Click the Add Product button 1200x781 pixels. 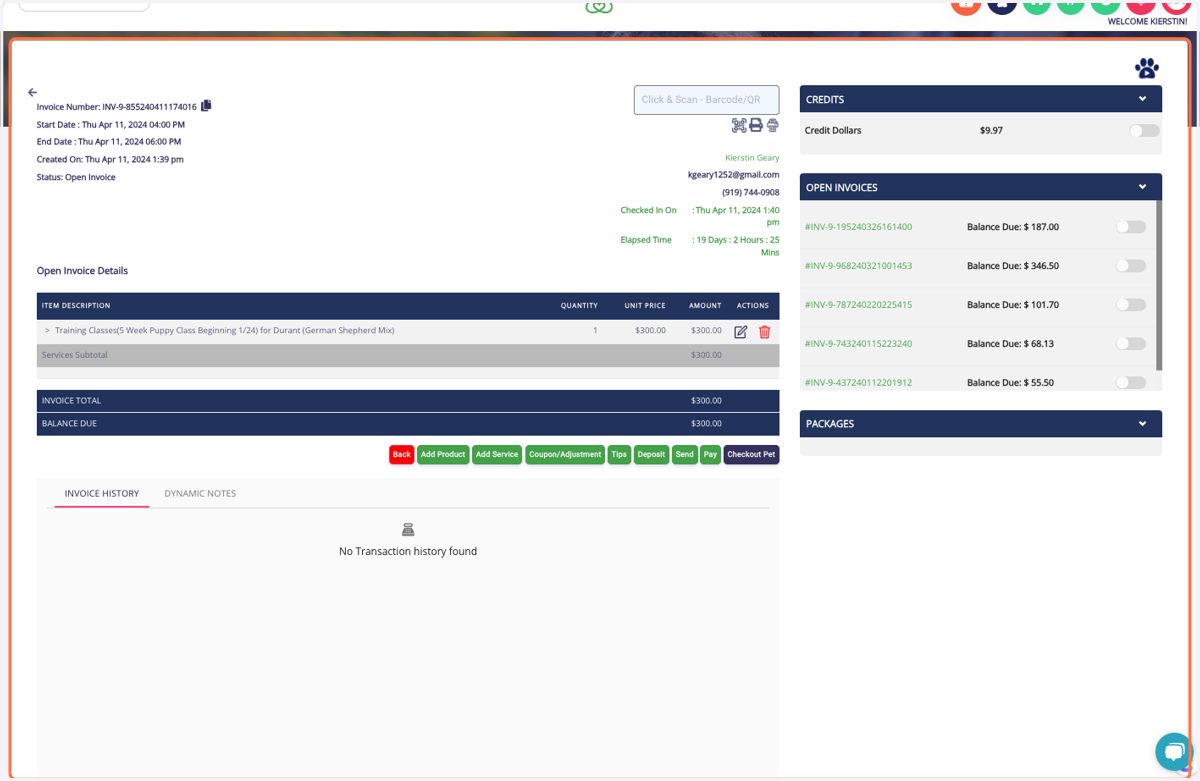pyautogui.click(x=443, y=454)
